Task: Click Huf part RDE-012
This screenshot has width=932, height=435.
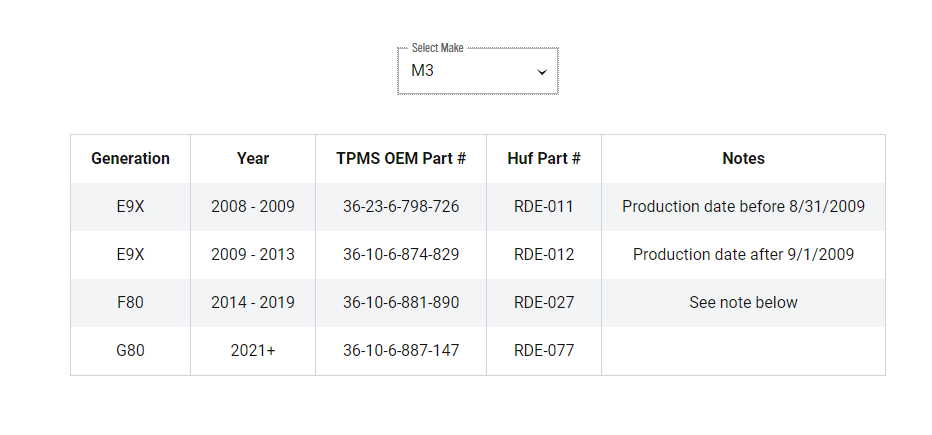Action: pyautogui.click(x=544, y=254)
